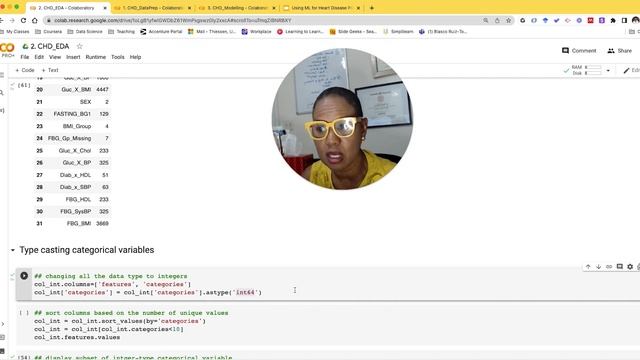Viewport: 640px width, 360px height.
Task: Open the Simplilearn bookmark
Action: (x=398, y=31)
